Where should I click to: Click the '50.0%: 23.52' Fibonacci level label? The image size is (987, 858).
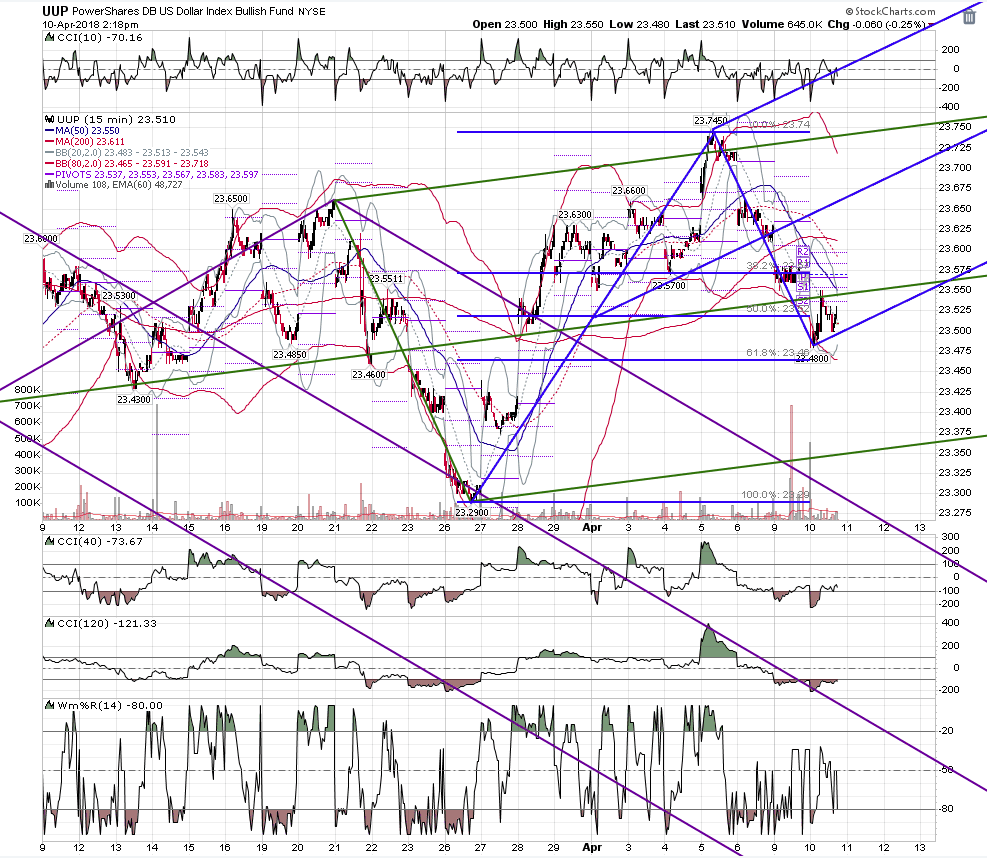pyautogui.click(x=778, y=309)
